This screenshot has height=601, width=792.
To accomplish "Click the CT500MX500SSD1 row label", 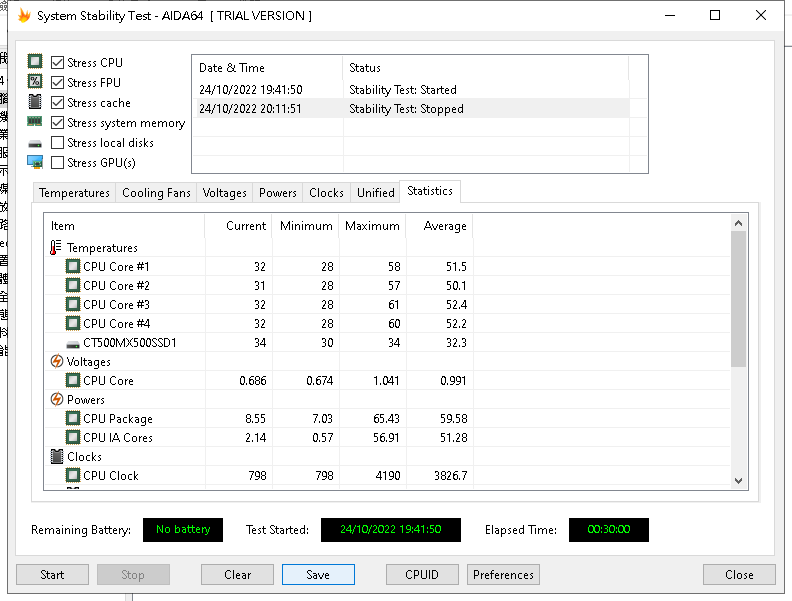I will (130, 343).
